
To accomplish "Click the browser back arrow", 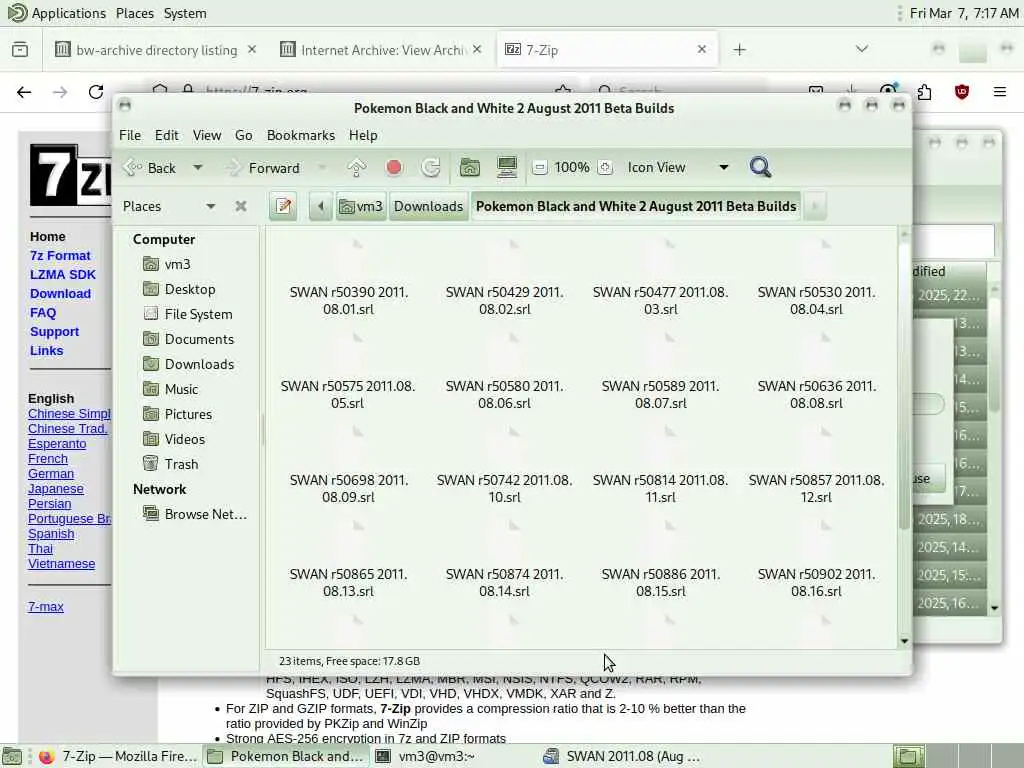I will 24,92.
